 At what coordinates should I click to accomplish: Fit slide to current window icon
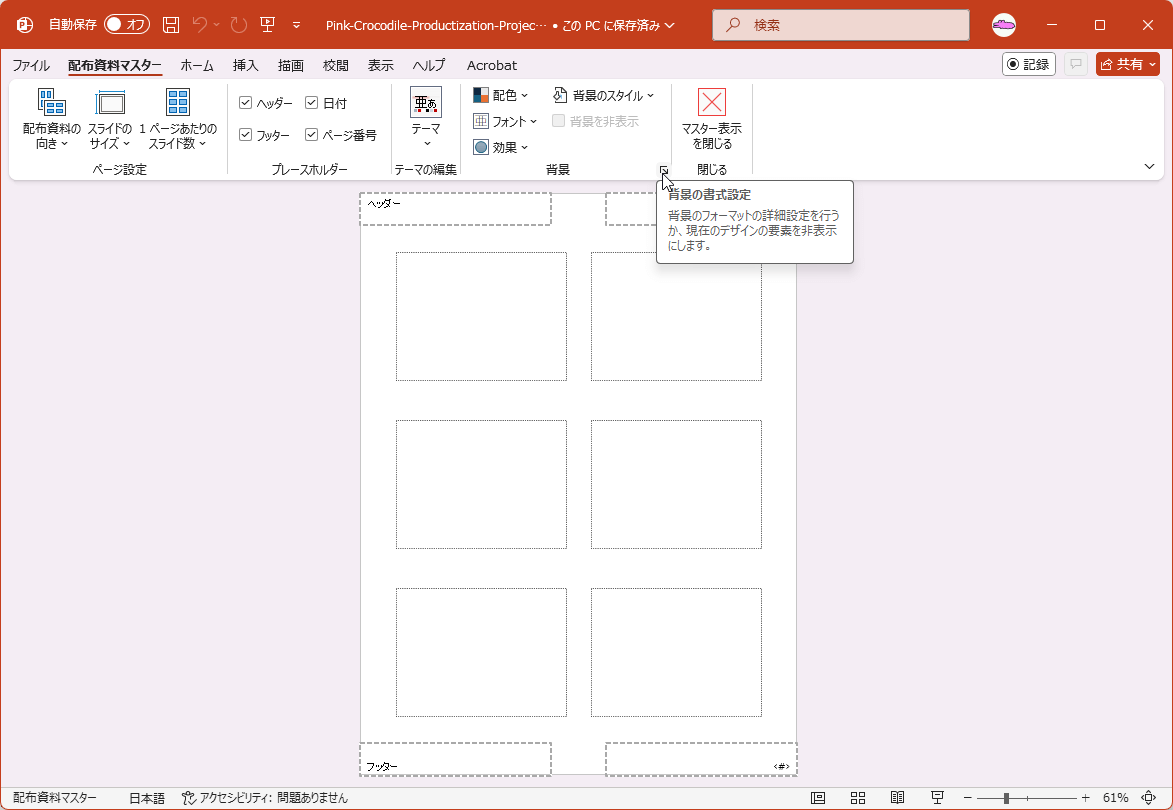tap(1148, 798)
